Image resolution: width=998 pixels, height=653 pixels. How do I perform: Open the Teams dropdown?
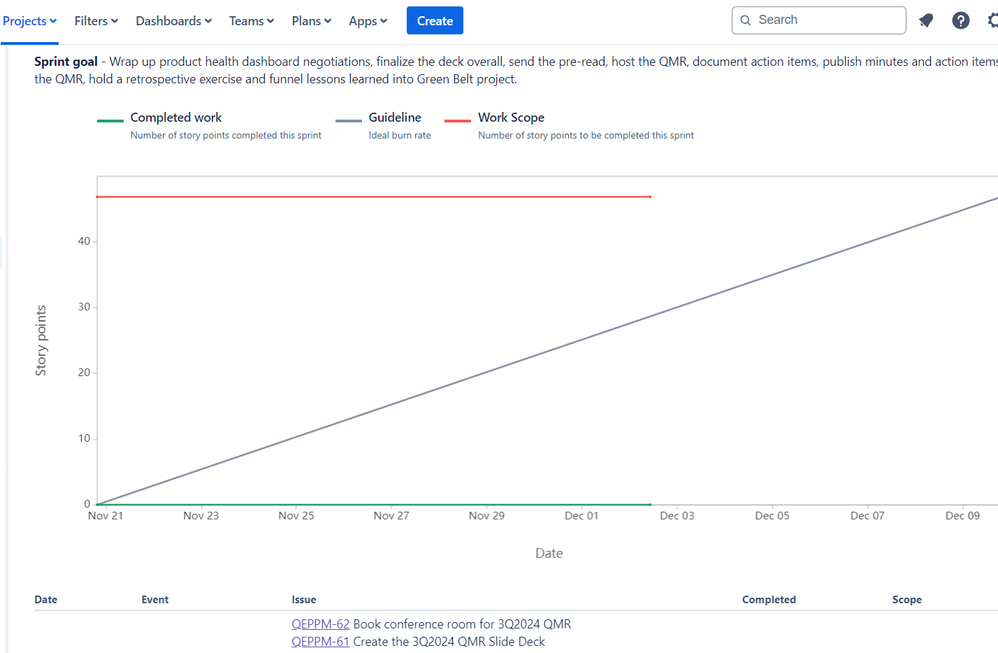[251, 21]
